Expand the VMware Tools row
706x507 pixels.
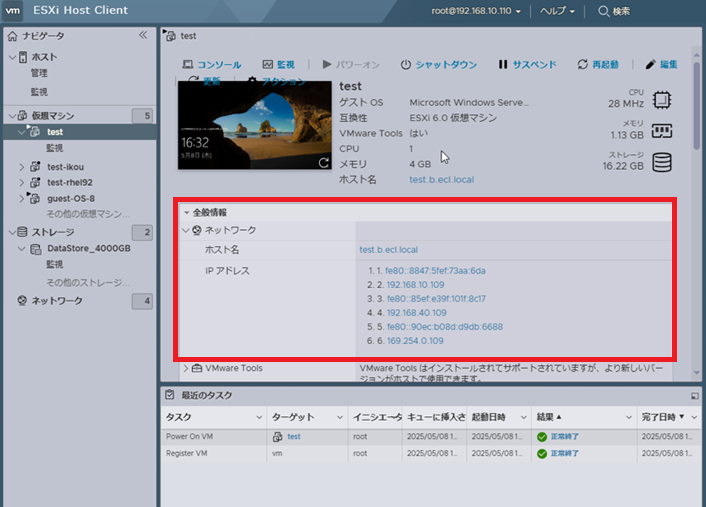coord(186,368)
